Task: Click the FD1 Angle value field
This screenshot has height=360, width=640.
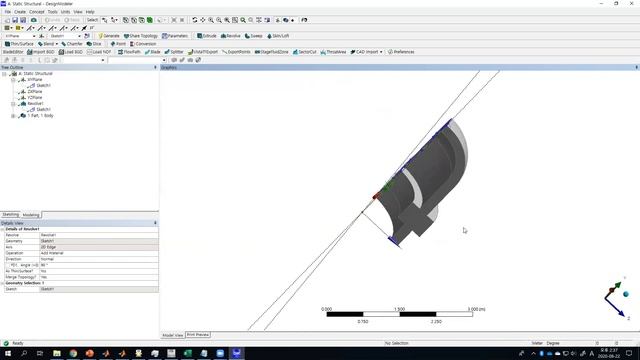Action: click(99, 265)
